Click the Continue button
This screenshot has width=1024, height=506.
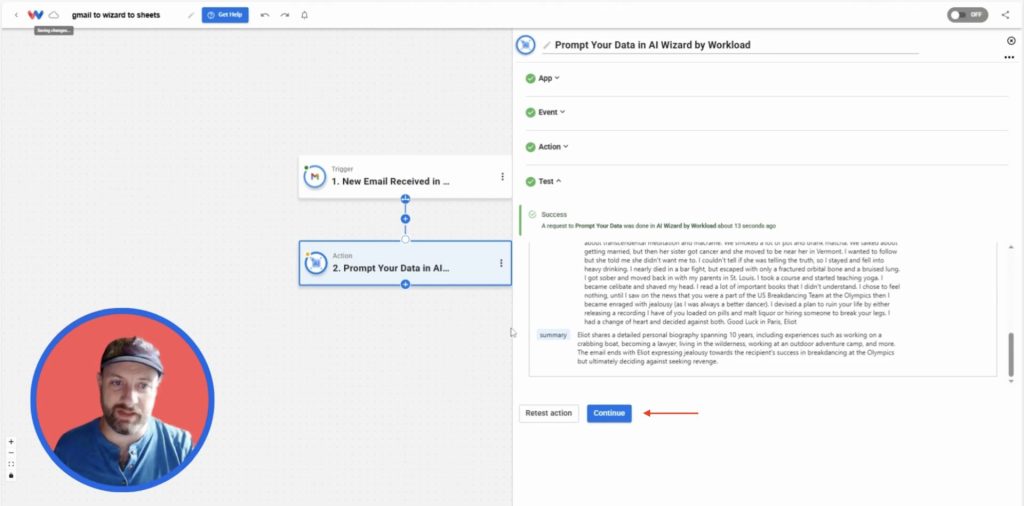609,413
